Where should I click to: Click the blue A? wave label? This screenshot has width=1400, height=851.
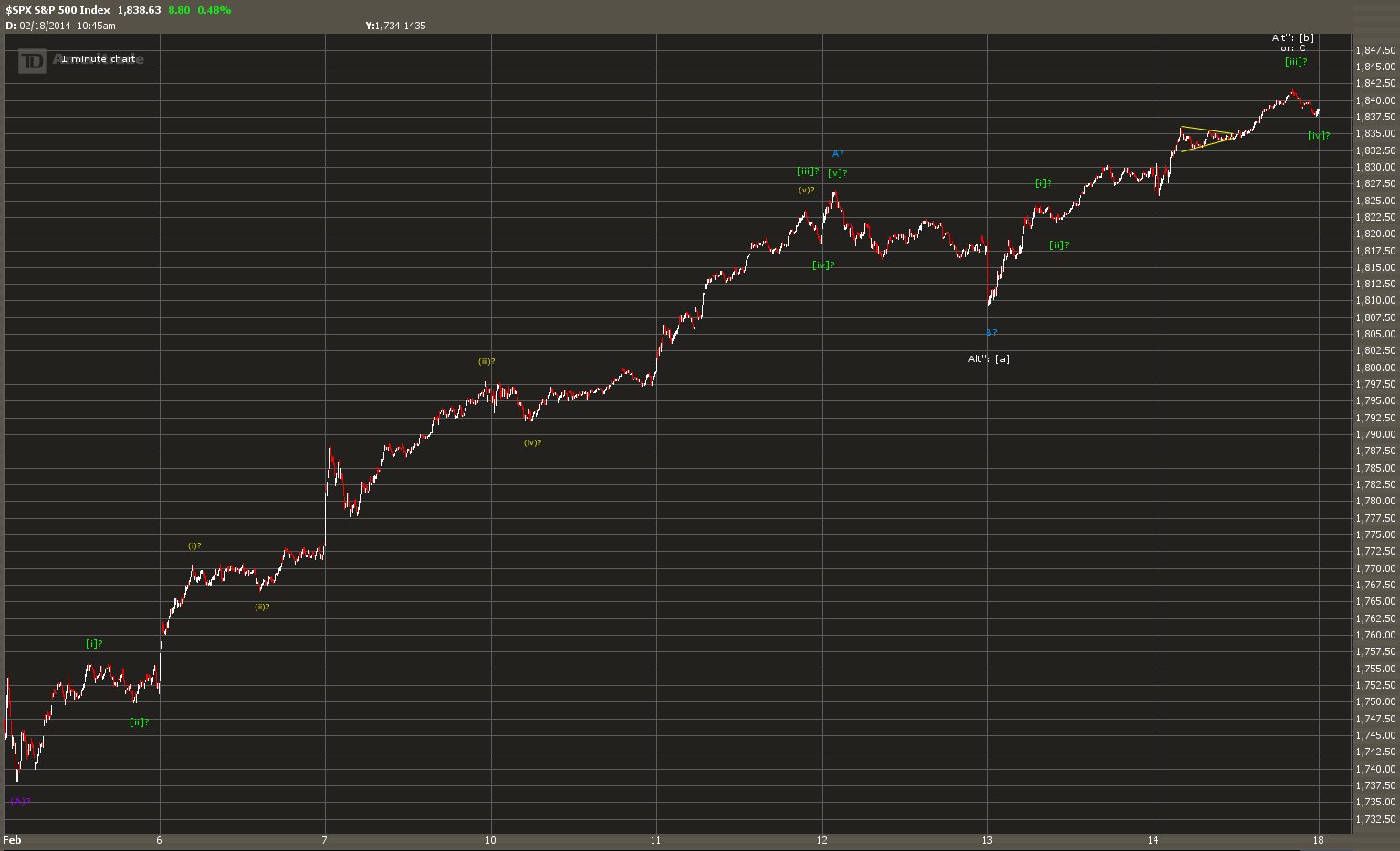point(838,154)
